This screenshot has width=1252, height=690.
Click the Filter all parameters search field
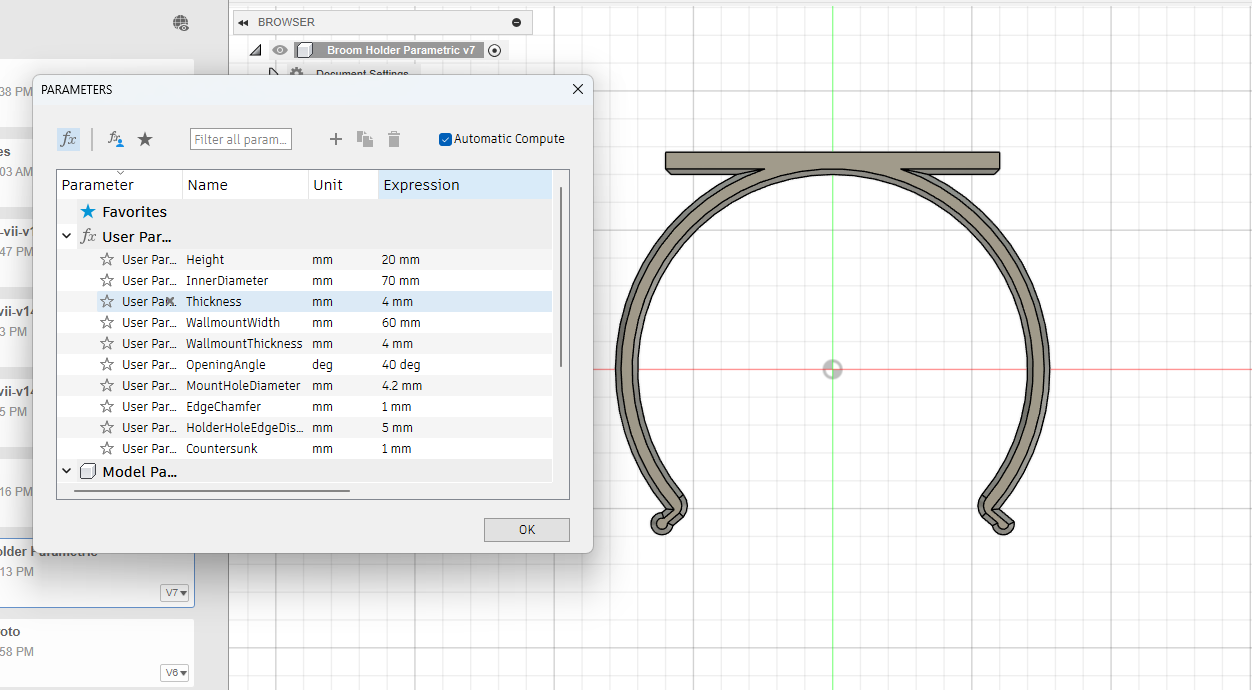[x=240, y=140]
